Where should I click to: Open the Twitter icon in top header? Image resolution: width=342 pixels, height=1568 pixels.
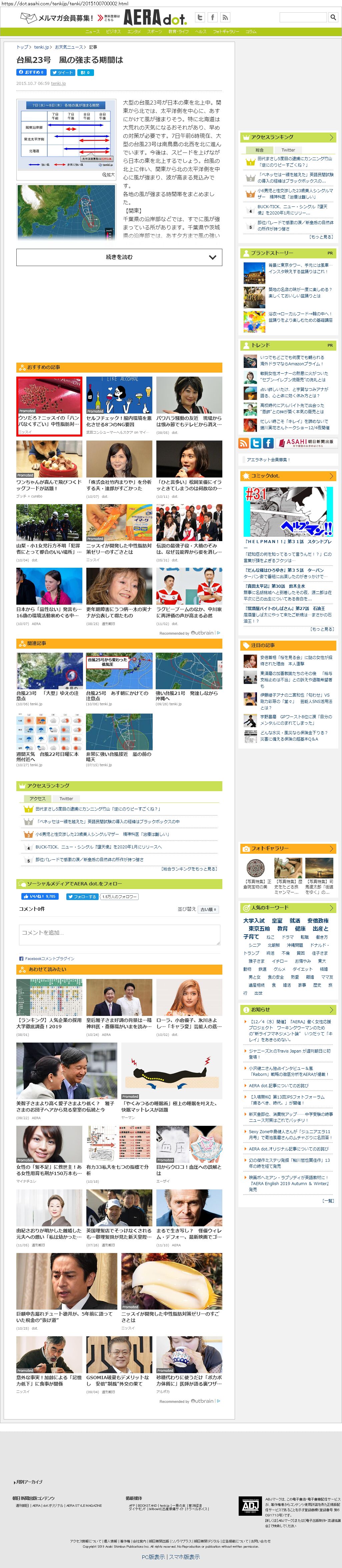(x=199, y=18)
